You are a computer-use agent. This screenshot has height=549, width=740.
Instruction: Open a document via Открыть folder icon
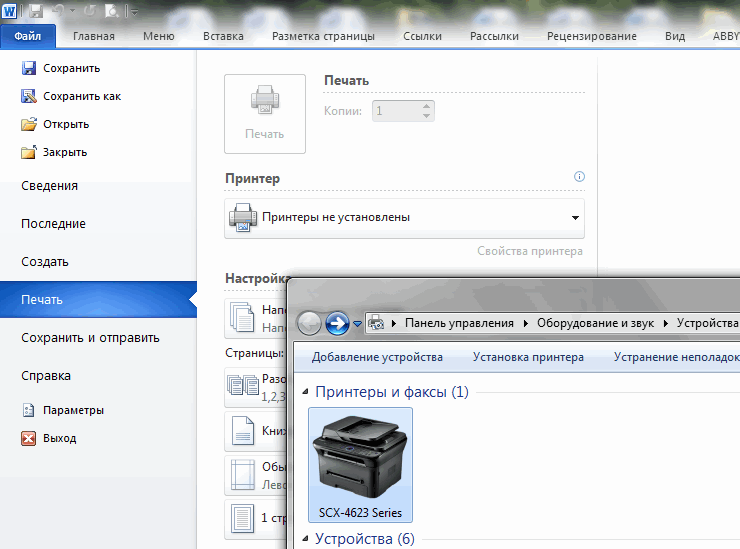point(29,125)
